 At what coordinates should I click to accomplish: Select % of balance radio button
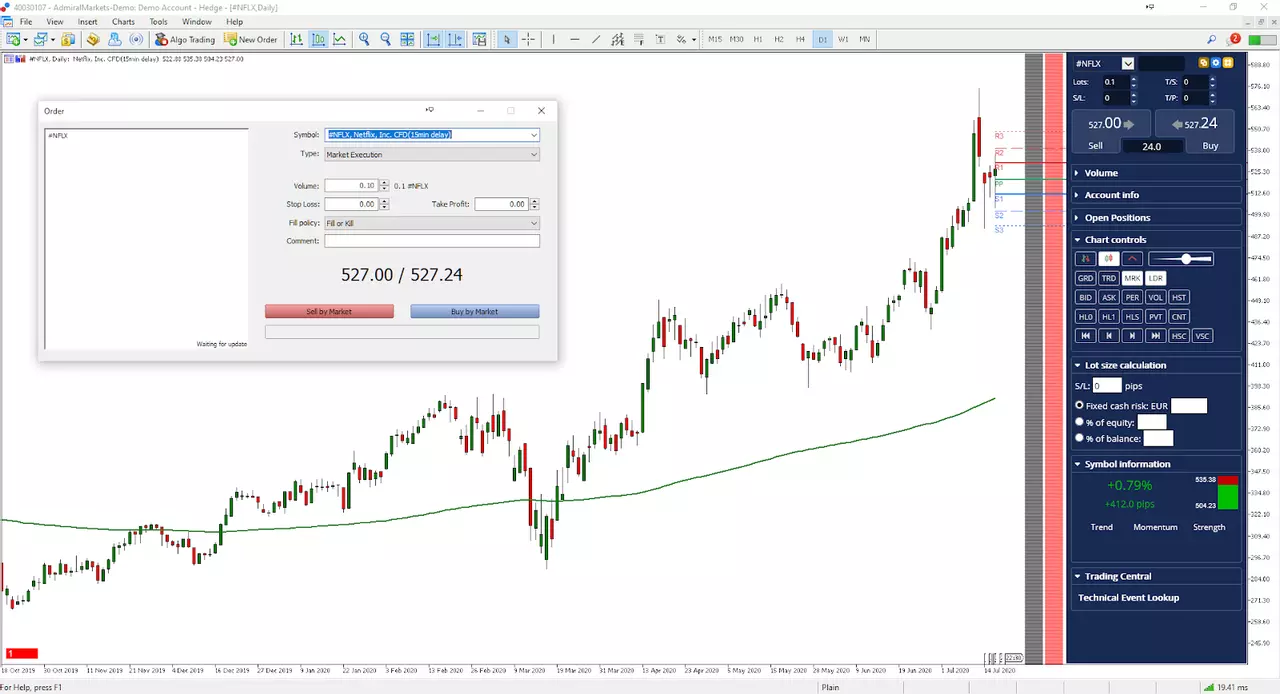(1080, 438)
